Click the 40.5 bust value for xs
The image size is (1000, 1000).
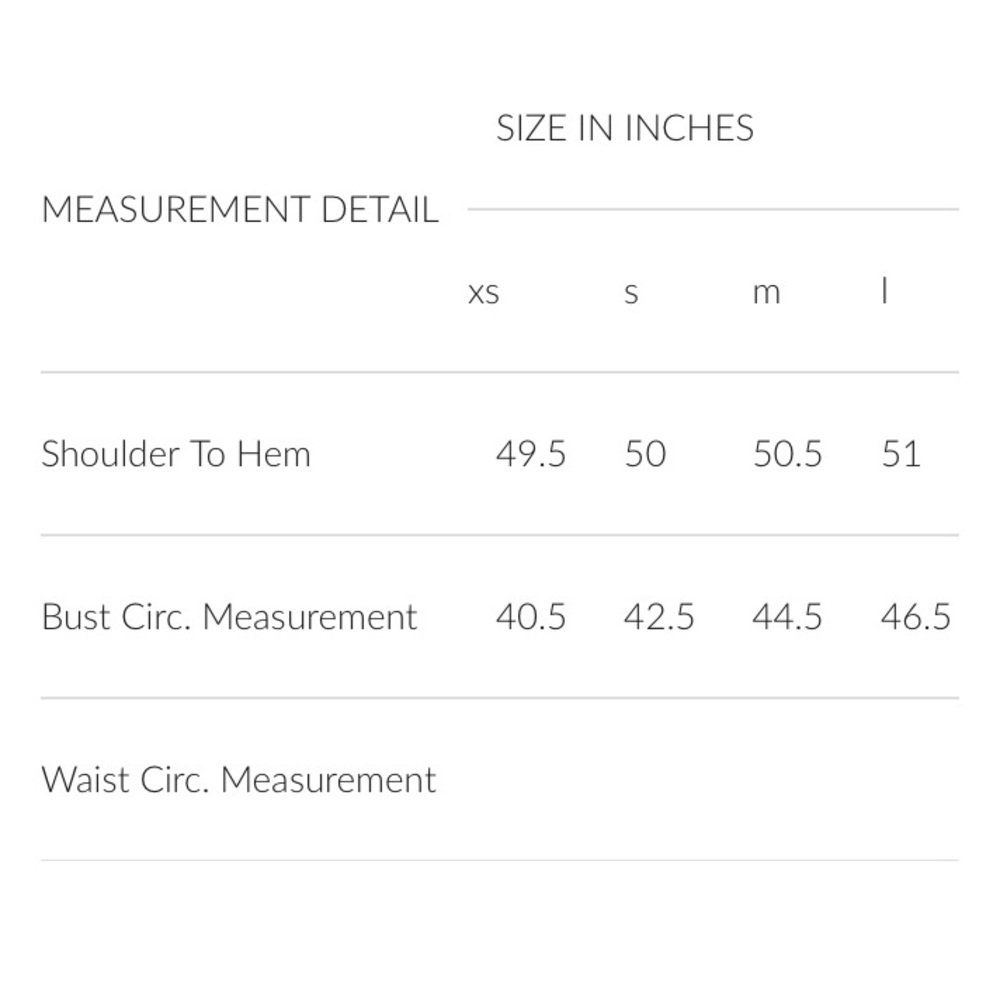(x=531, y=617)
